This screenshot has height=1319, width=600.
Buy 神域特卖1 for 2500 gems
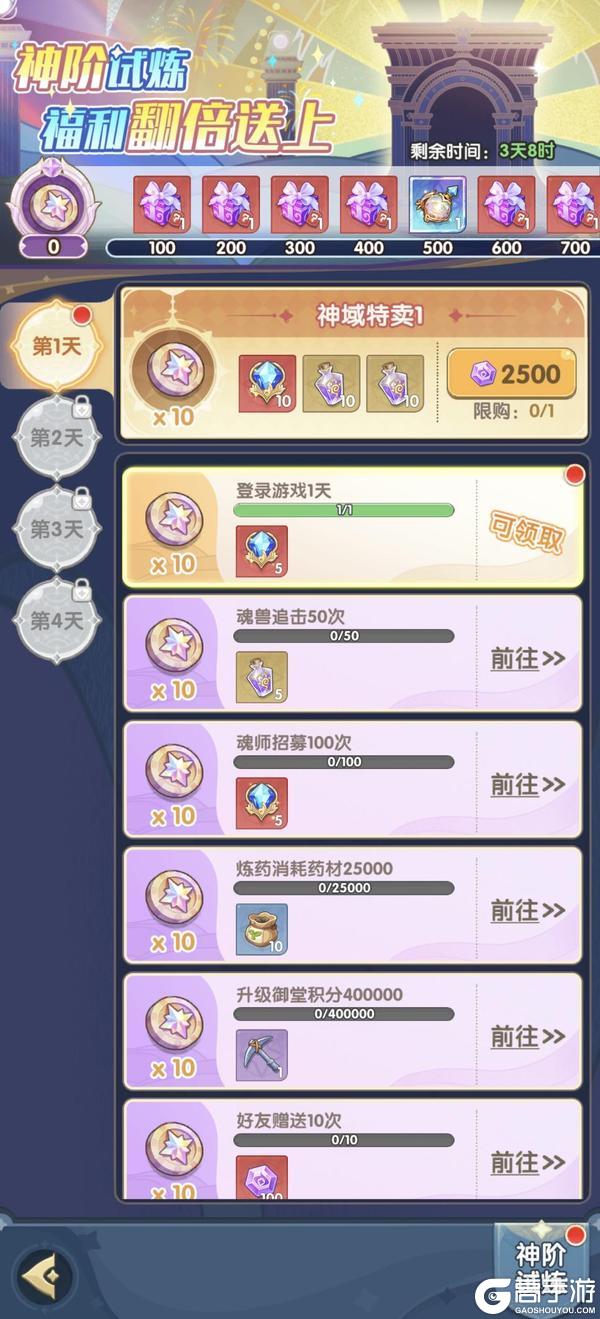point(511,374)
